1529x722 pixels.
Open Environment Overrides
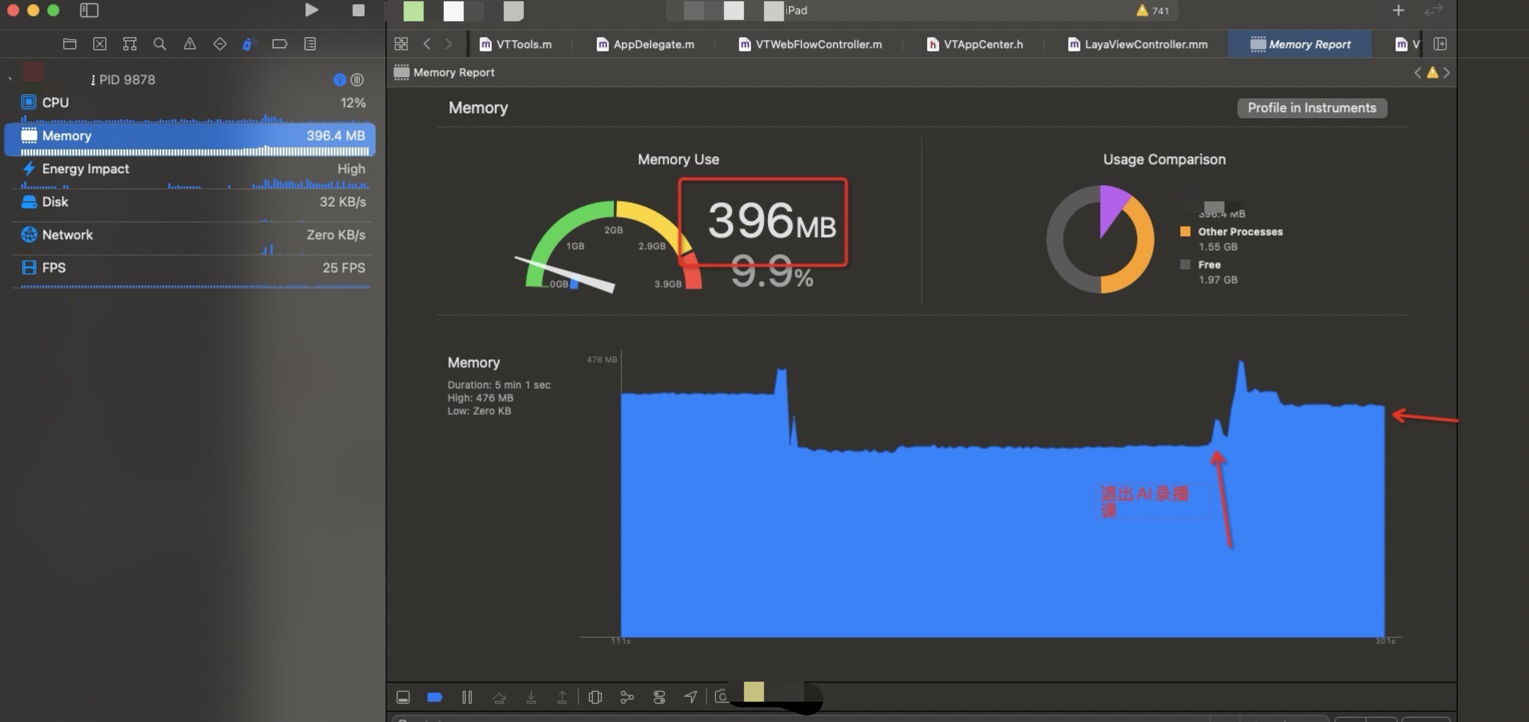(659, 697)
